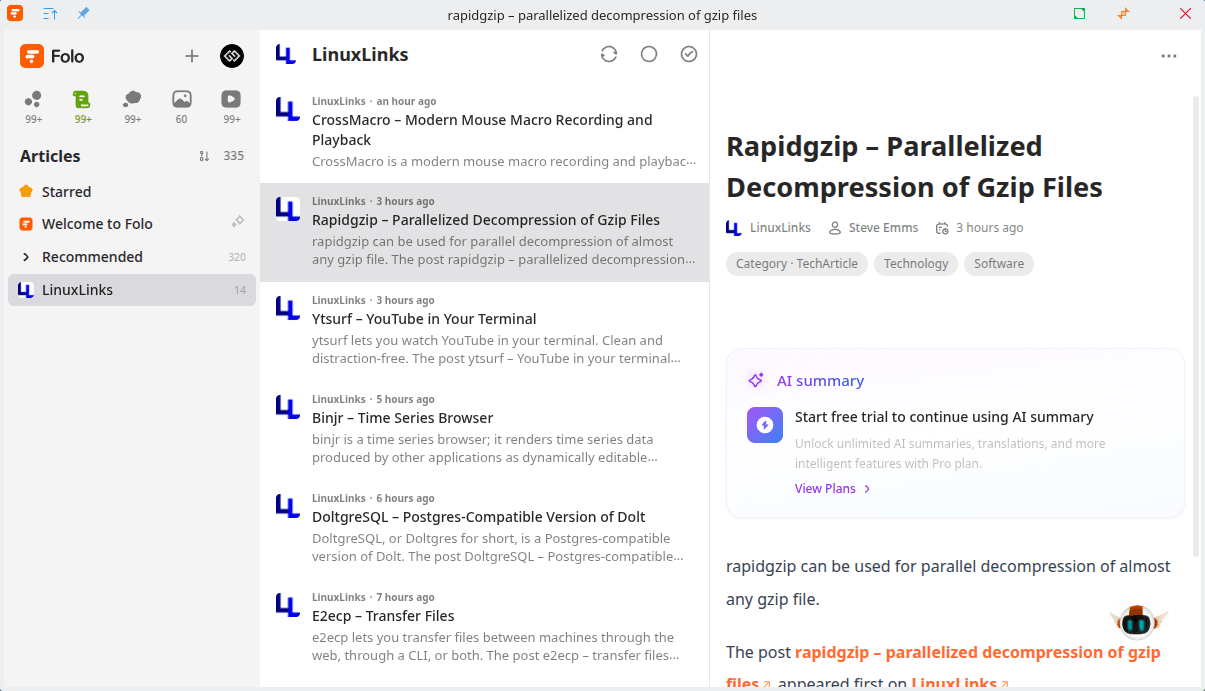Open the article three-dot more menu
Image resolution: width=1205 pixels, height=691 pixels.
pyautogui.click(x=1168, y=56)
